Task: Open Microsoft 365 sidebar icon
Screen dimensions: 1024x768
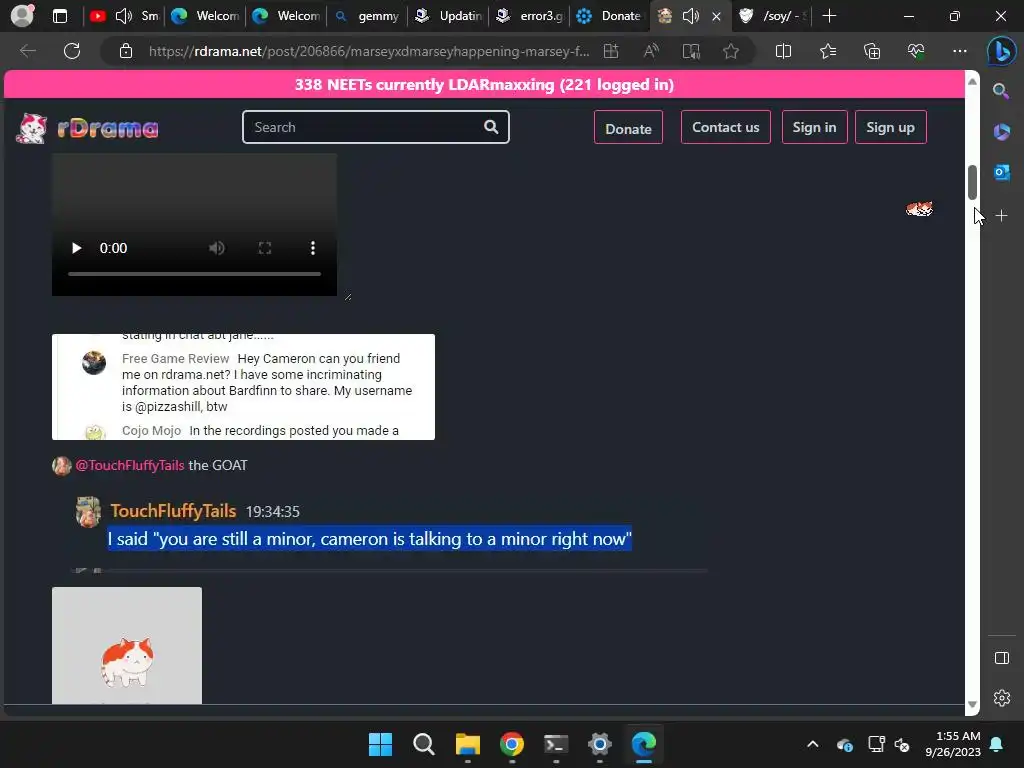Action: [1001, 132]
